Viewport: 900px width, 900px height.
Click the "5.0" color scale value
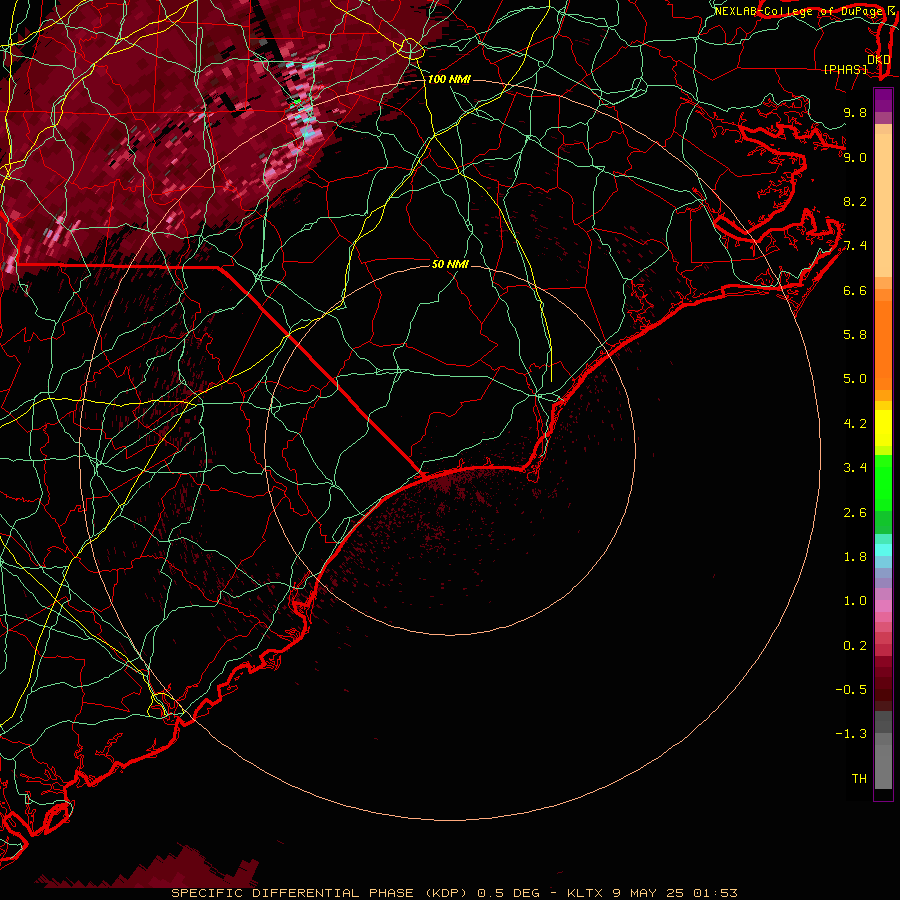(855, 379)
